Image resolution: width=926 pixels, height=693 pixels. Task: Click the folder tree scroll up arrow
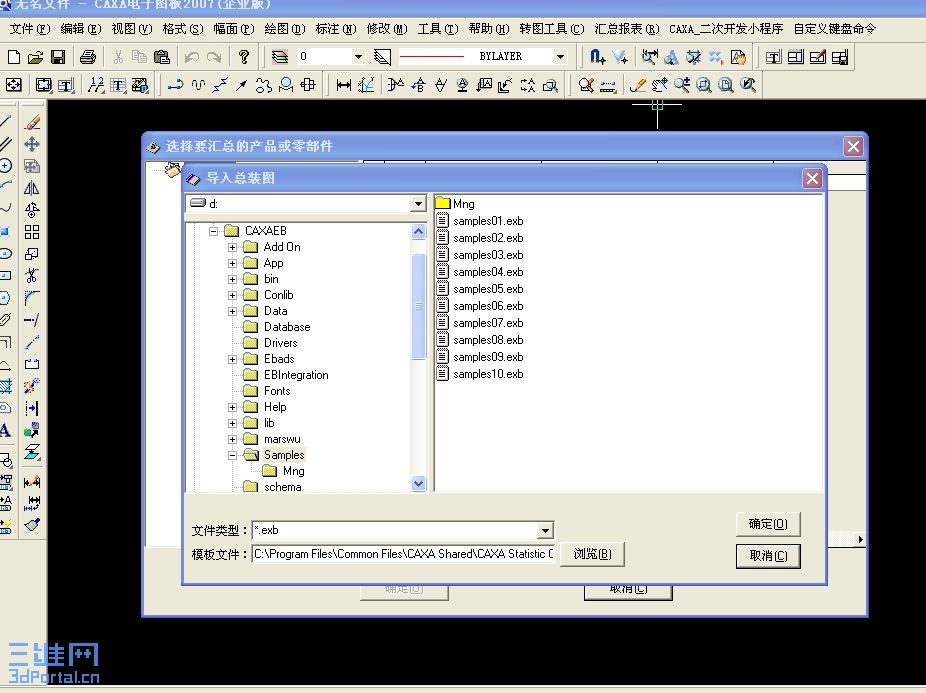coord(418,232)
